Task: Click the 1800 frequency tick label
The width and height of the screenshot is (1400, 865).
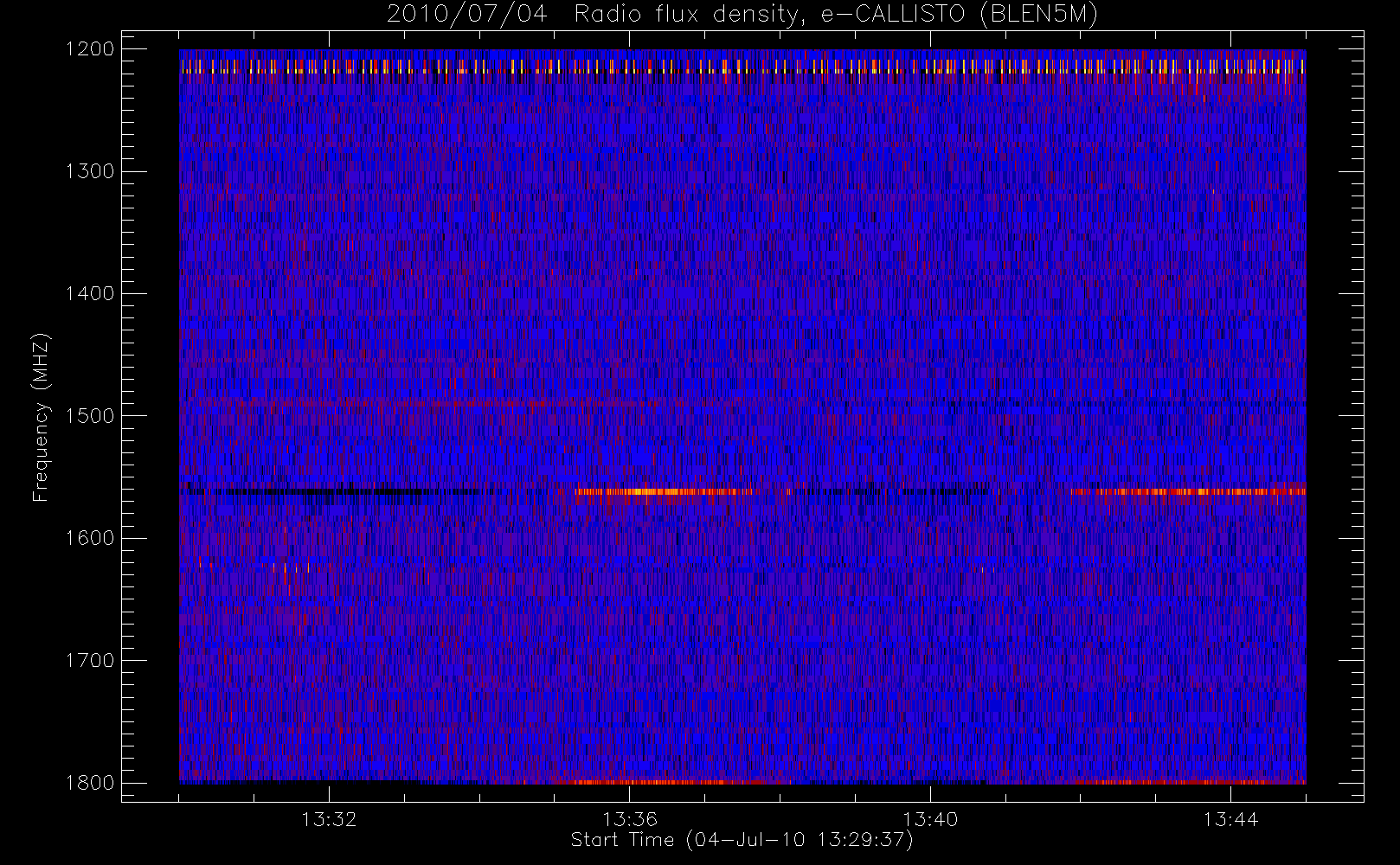Action: coord(90,783)
